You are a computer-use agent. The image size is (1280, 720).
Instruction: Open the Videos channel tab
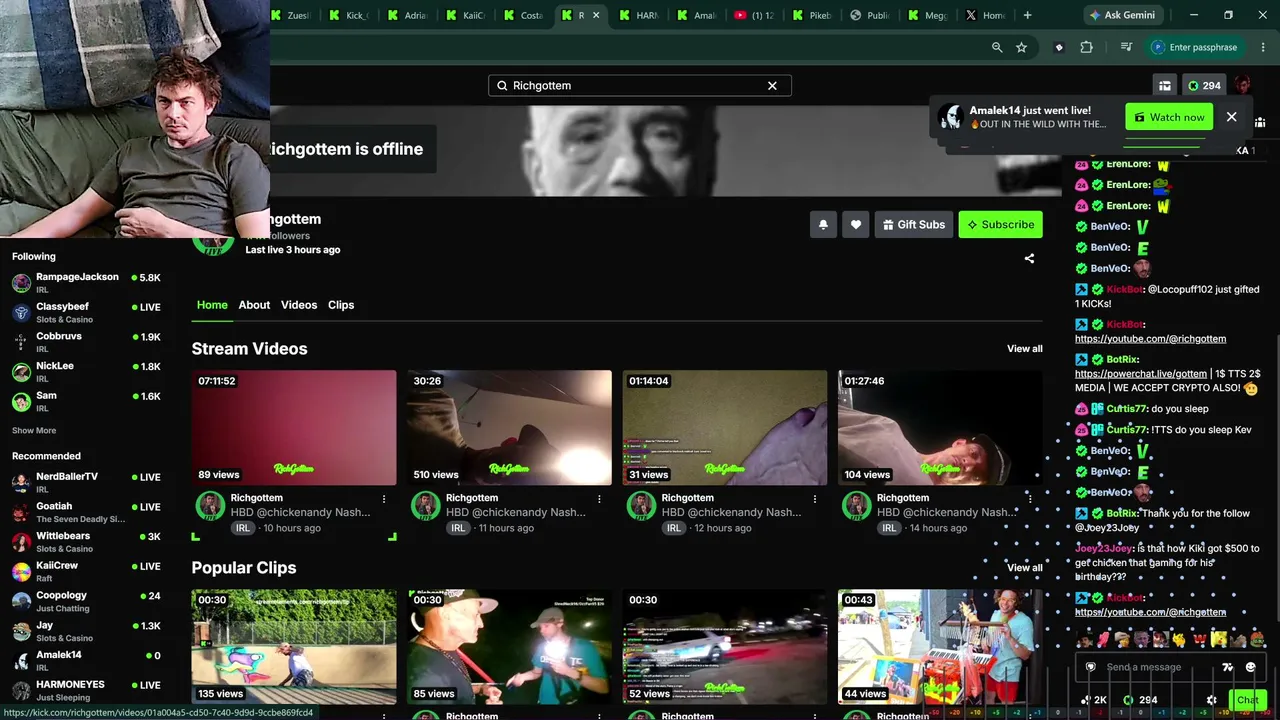pos(299,305)
